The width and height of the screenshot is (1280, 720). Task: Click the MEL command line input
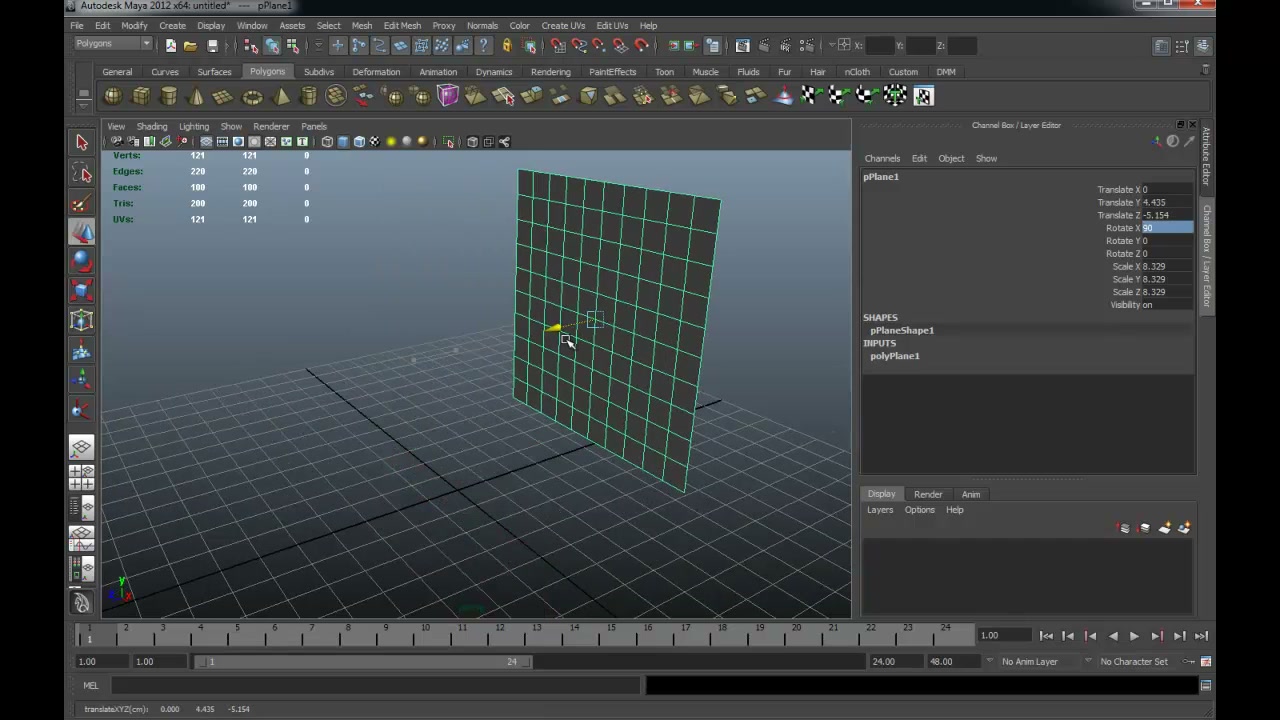point(375,686)
